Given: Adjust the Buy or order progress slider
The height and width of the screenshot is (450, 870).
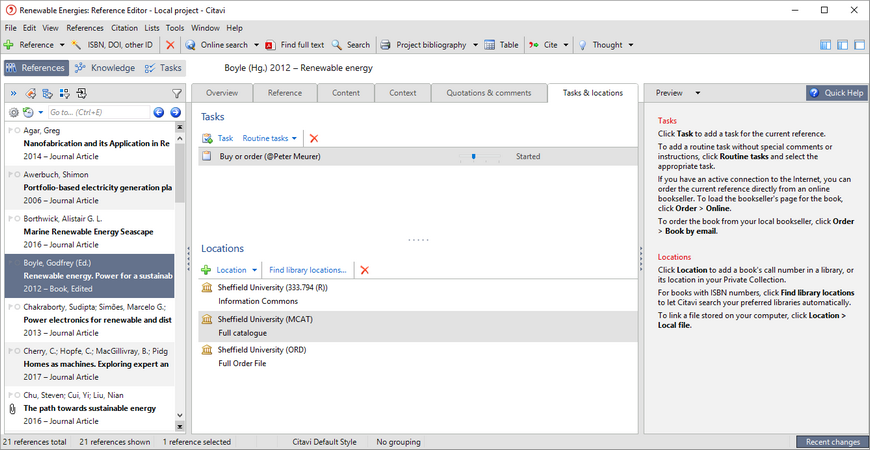Looking at the screenshot, I should (473, 156).
